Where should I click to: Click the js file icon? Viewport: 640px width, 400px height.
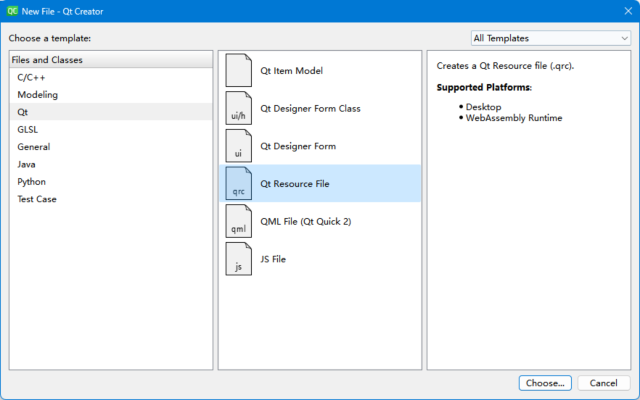[239, 259]
